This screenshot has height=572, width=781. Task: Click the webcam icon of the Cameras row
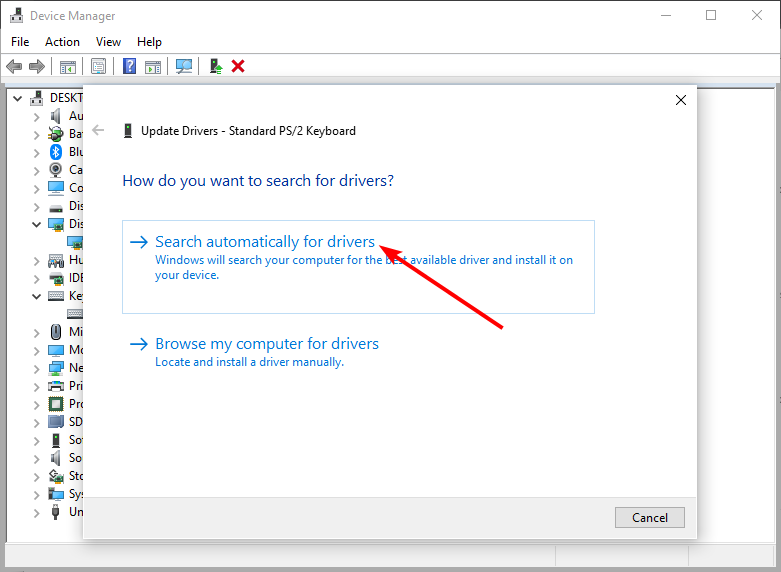pyautogui.click(x=56, y=170)
